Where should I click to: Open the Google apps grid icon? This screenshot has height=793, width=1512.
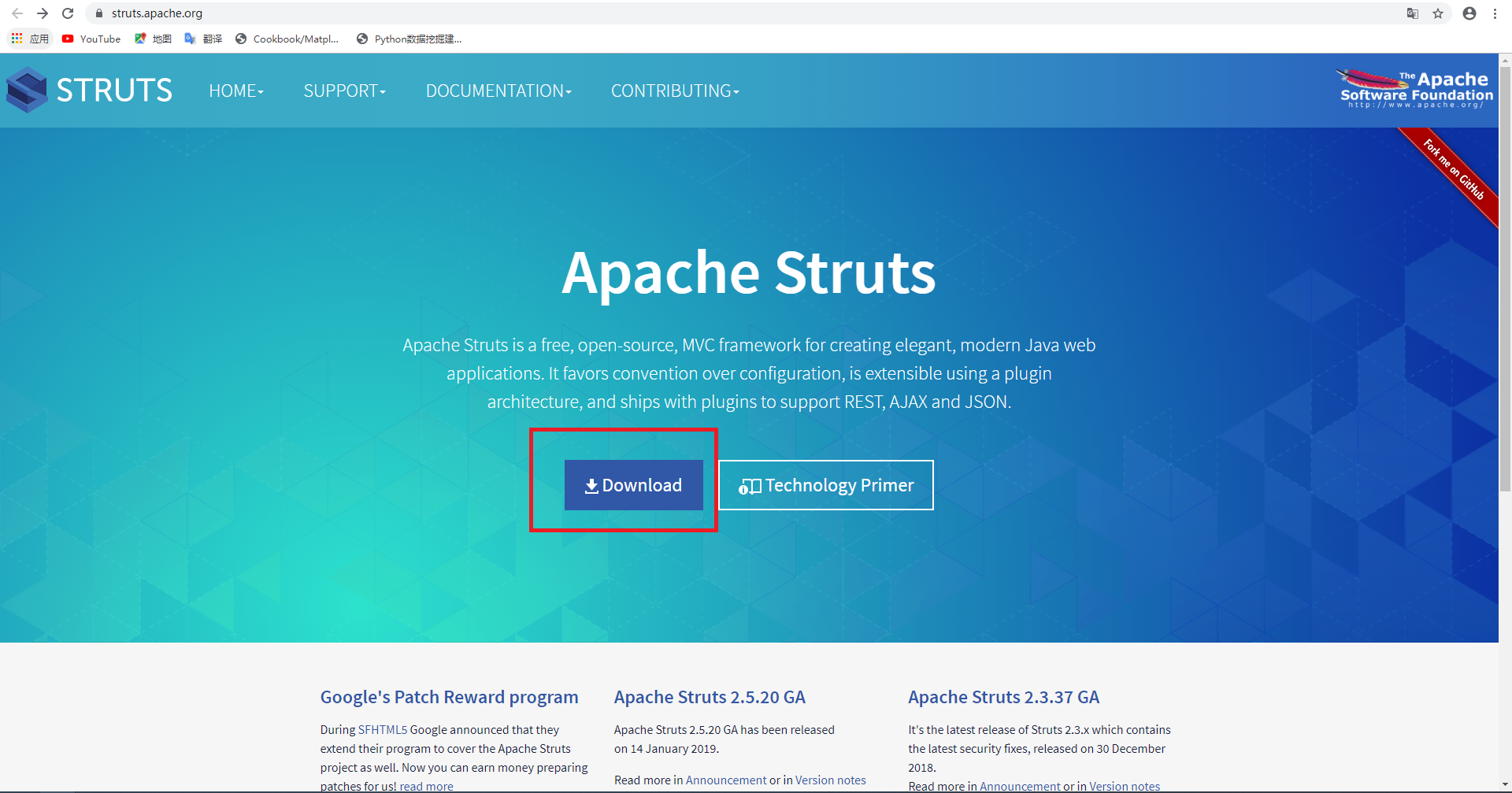(x=17, y=39)
